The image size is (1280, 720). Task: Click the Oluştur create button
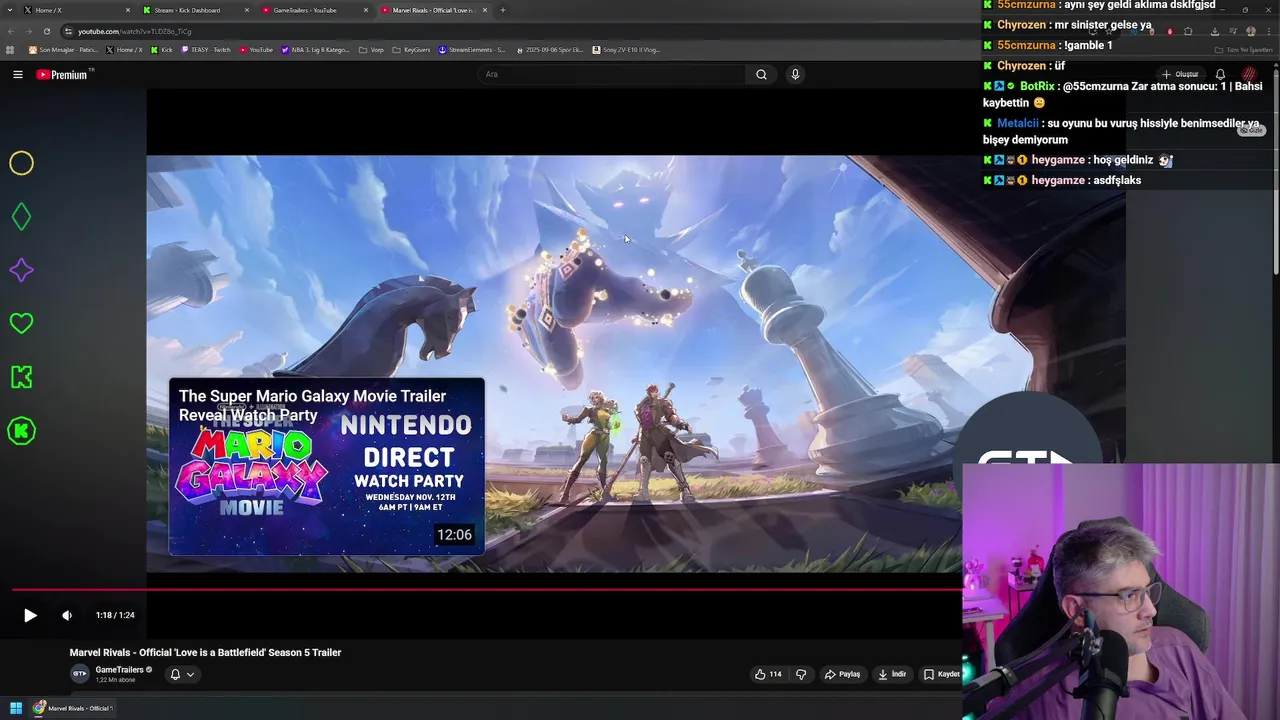(x=1180, y=74)
